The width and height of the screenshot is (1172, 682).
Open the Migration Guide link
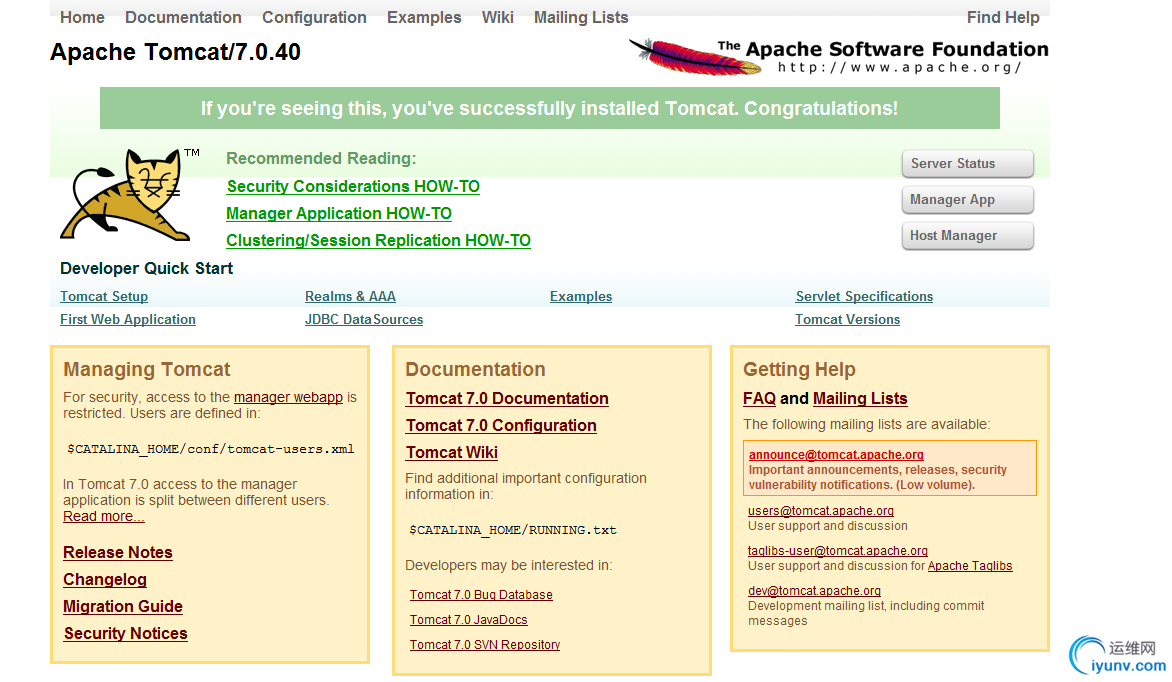(x=123, y=606)
